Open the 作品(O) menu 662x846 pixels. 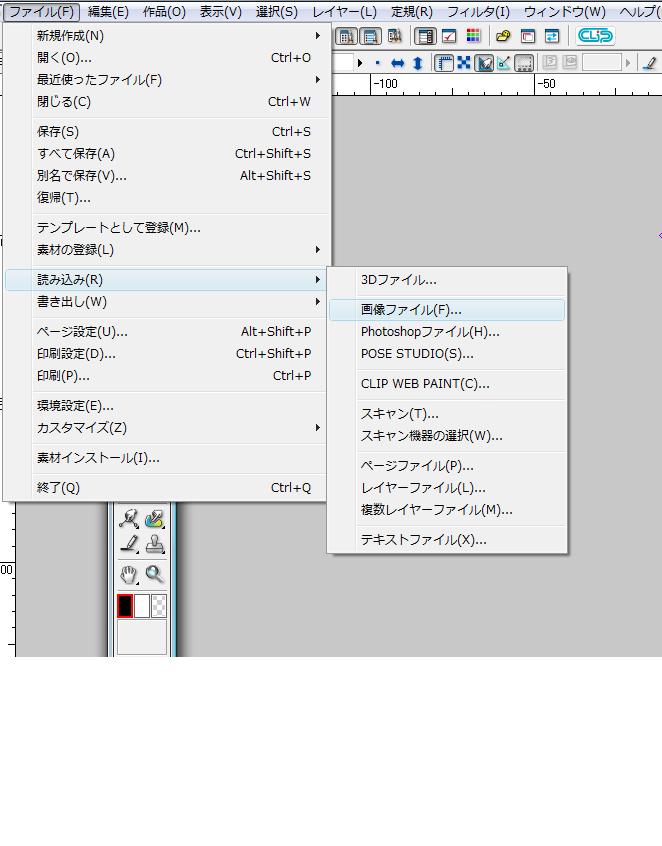tap(164, 11)
